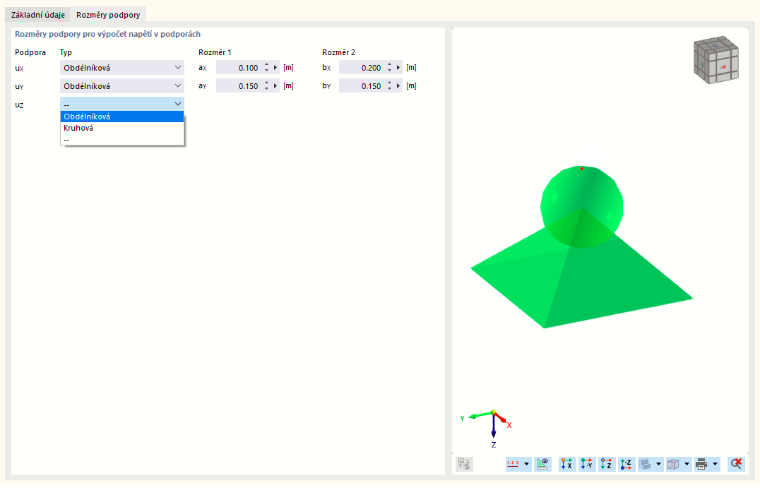Set view in -Y direction
Screen dimensions: 760x488
[586, 464]
